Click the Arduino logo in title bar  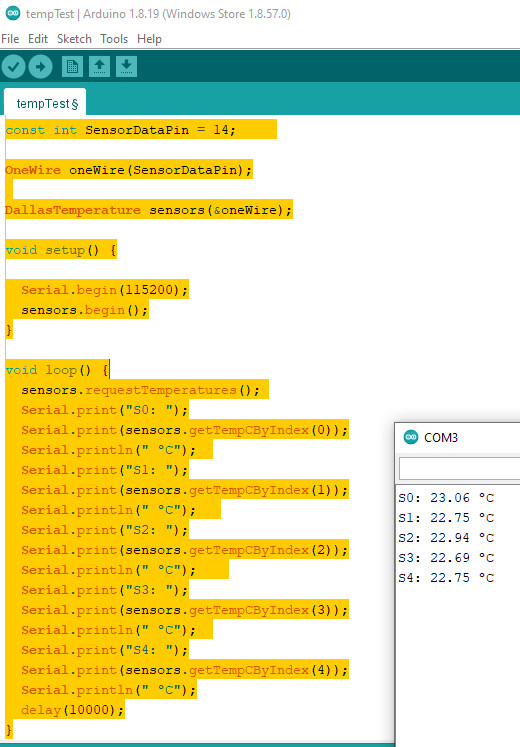click(13, 13)
